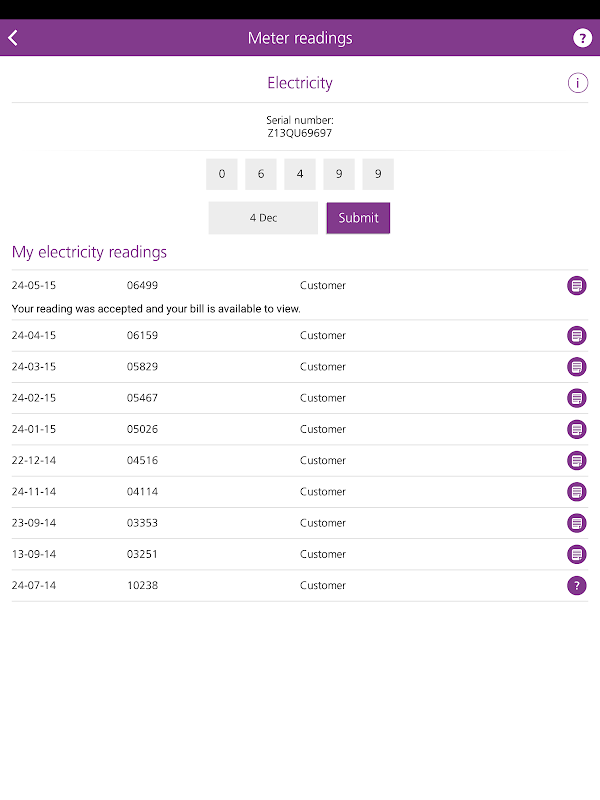This screenshot has height=800, width=600.
Task: Show electricity meter info icon
Action: pos(578,83)
